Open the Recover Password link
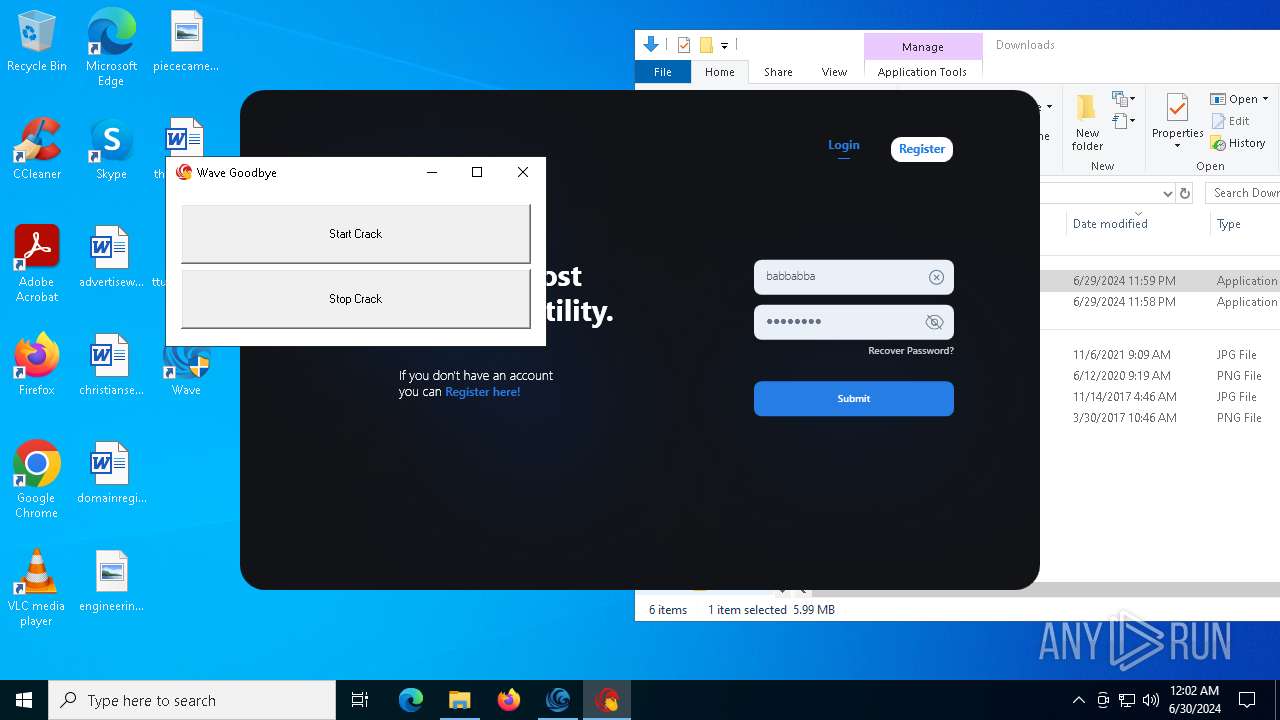Image resolution: width=1280 pixels, height=720 pixels. tap(911, 351)
